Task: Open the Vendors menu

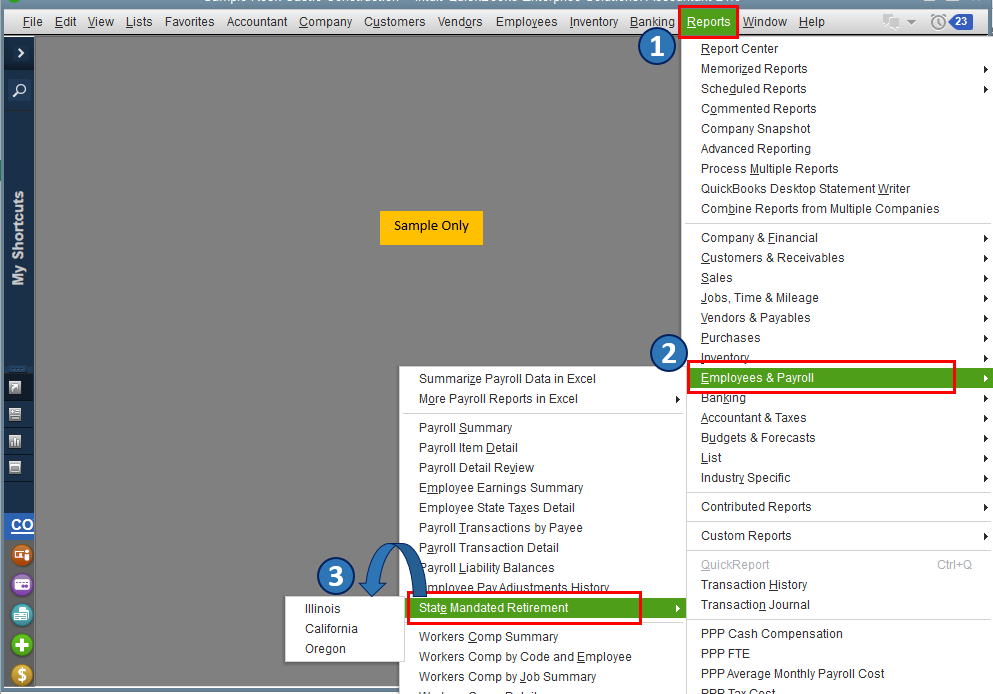Action: click(x=460, y=22)
